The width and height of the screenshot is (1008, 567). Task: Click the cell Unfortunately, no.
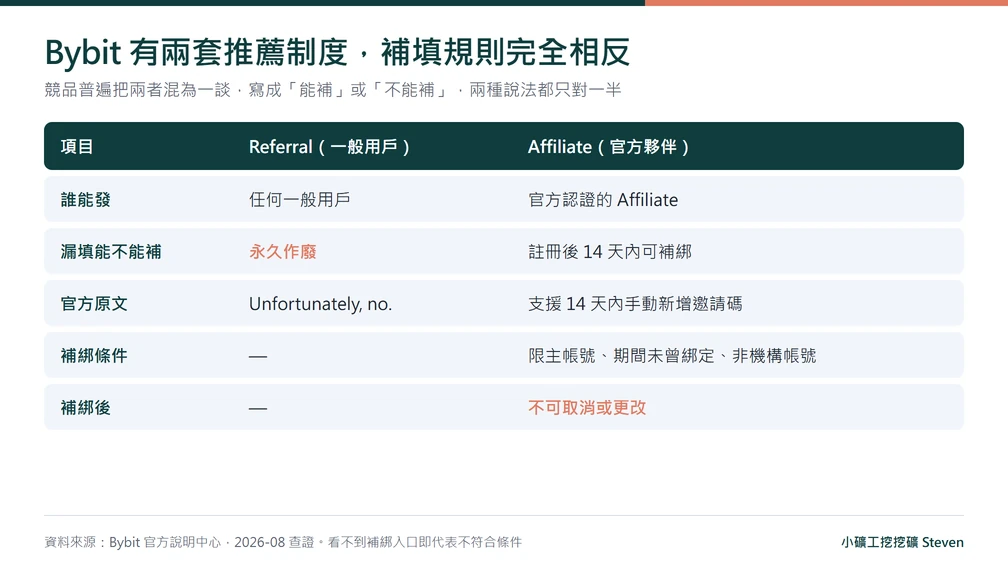tap(320, 303)
